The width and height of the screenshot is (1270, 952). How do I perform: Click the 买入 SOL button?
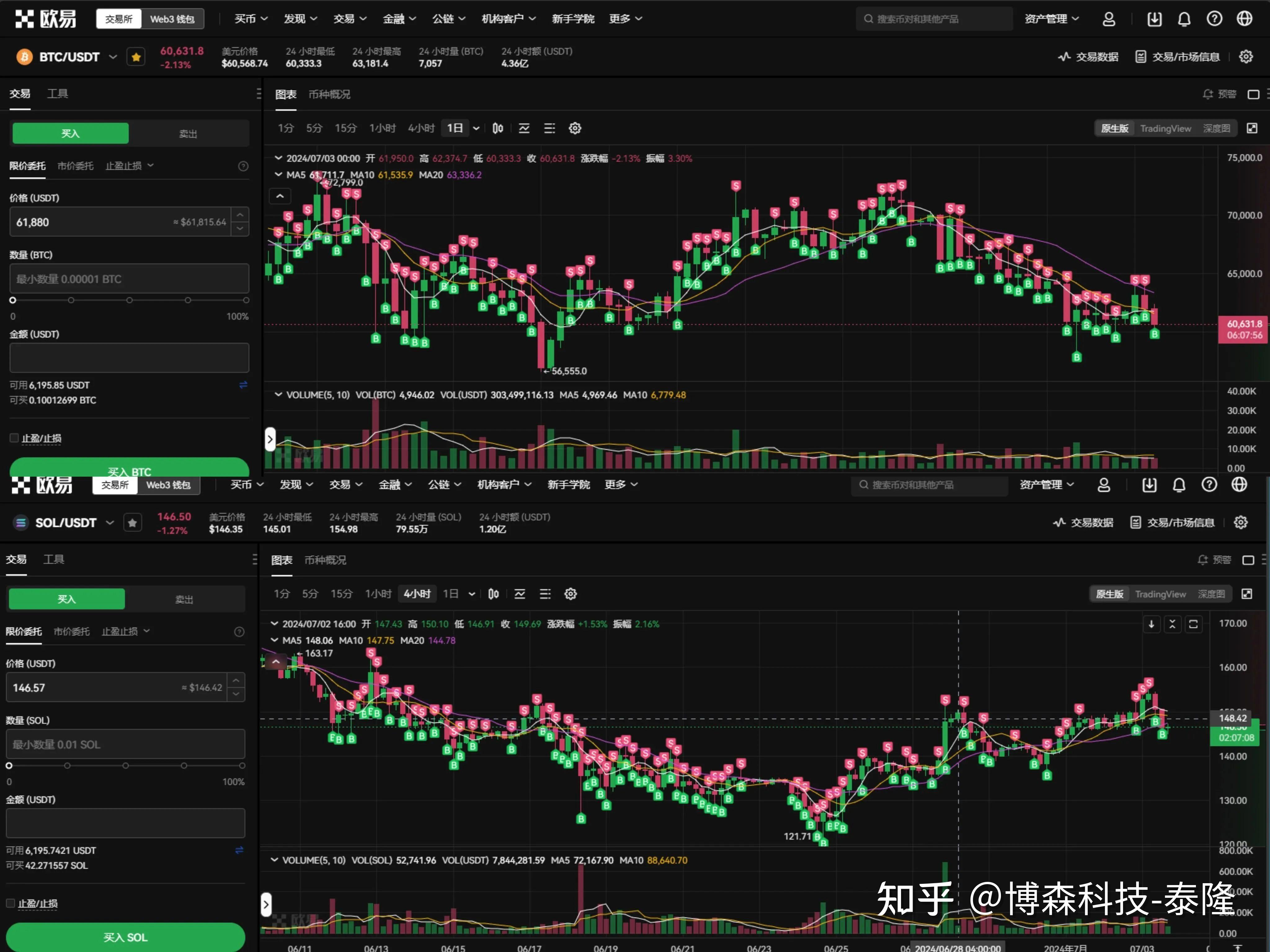(125, 937)
